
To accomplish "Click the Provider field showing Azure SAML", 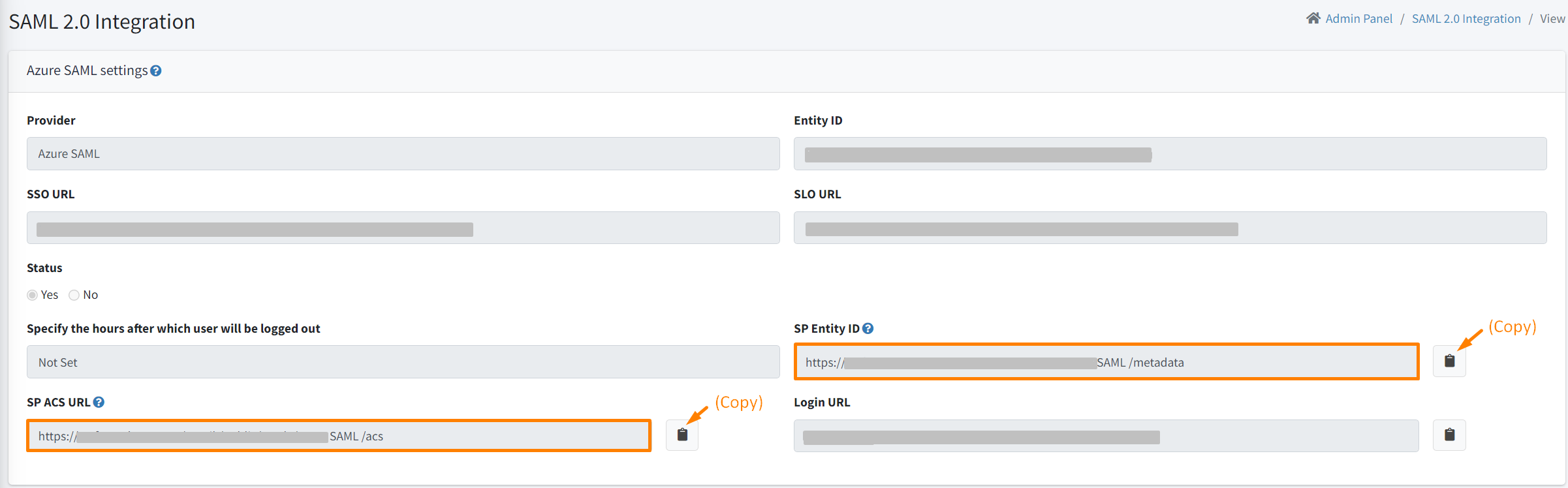I will 403,154.
